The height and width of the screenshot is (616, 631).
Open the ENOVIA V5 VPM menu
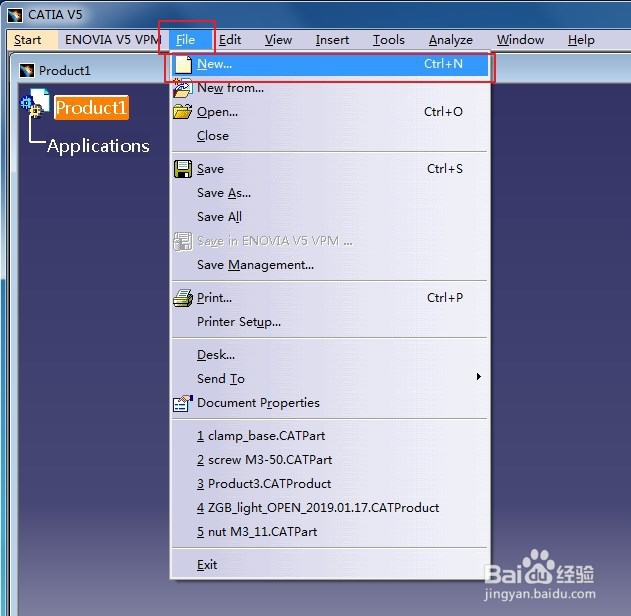[113, 40]
